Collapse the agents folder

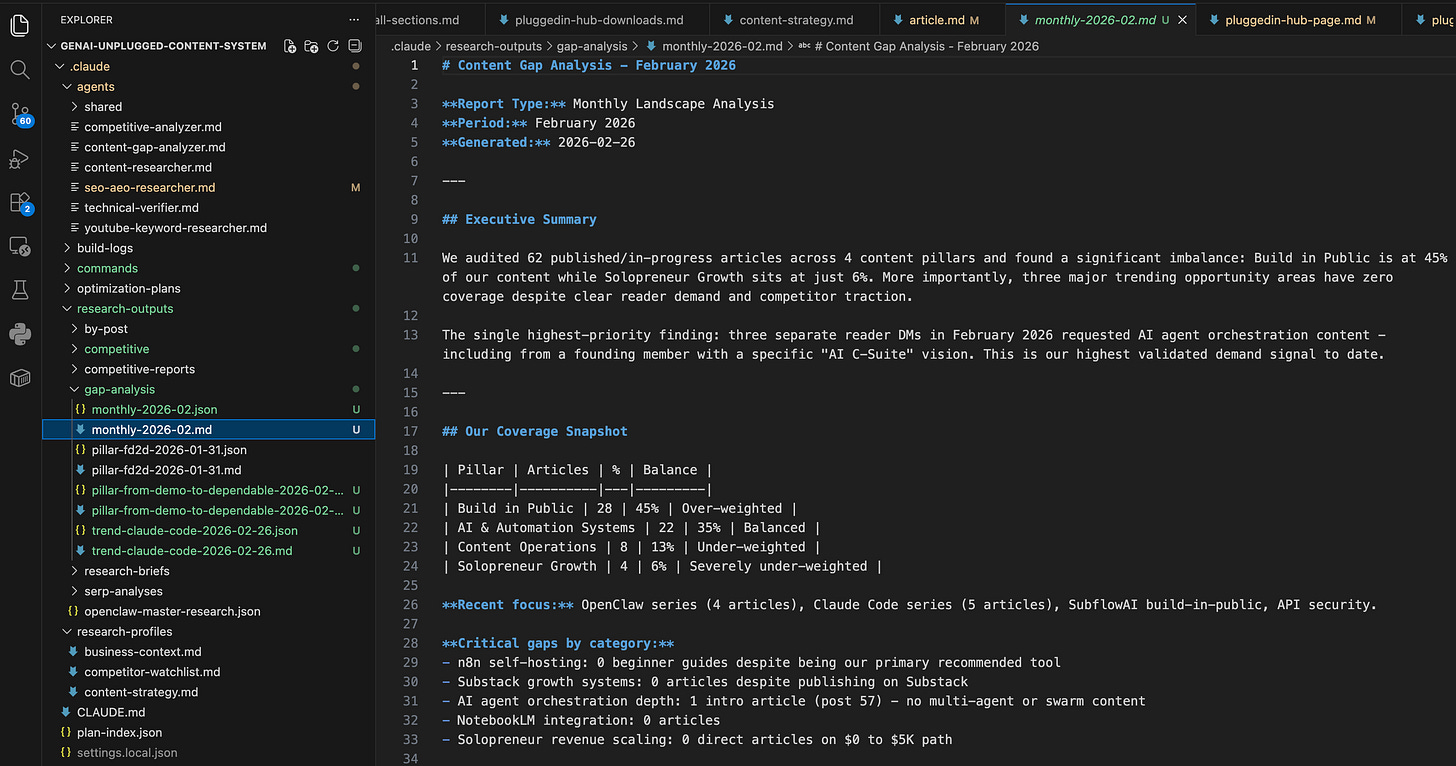point(67,87)
